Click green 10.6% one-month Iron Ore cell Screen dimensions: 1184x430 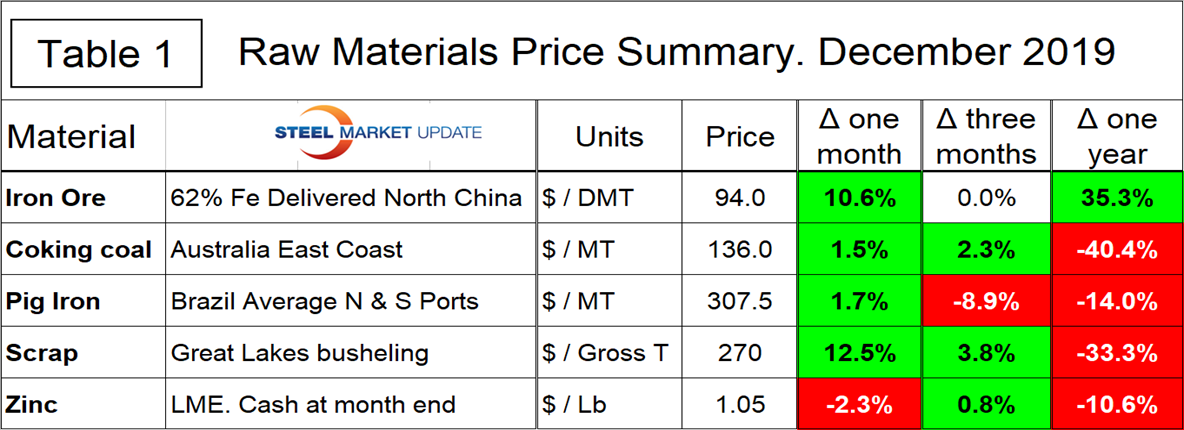click(858, 198)
